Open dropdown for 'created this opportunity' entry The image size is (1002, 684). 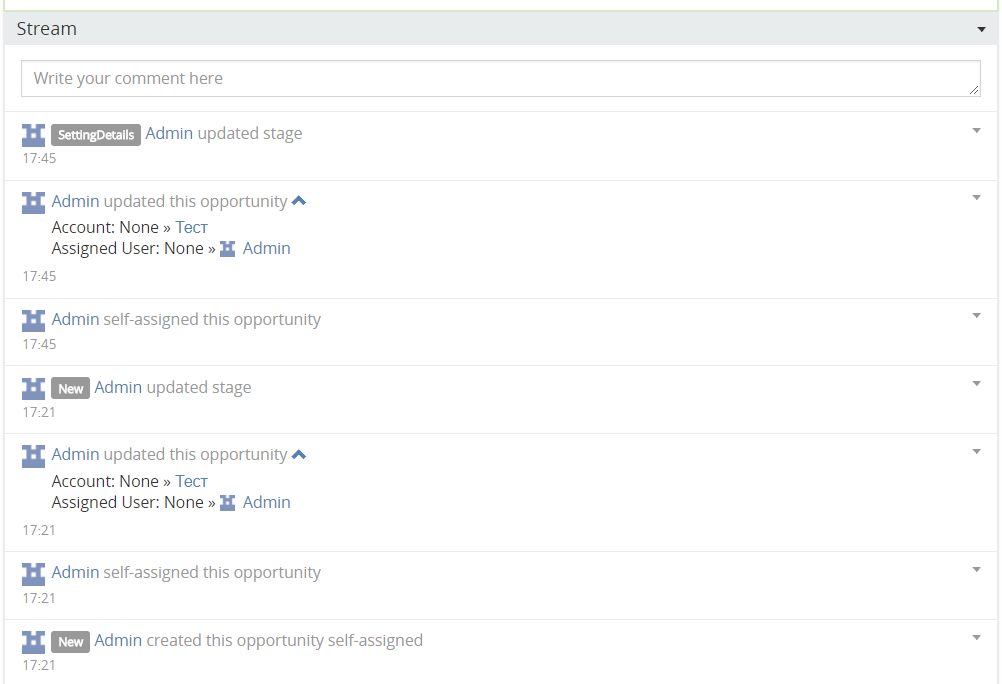pyautogui.click(x=977, y=637)
